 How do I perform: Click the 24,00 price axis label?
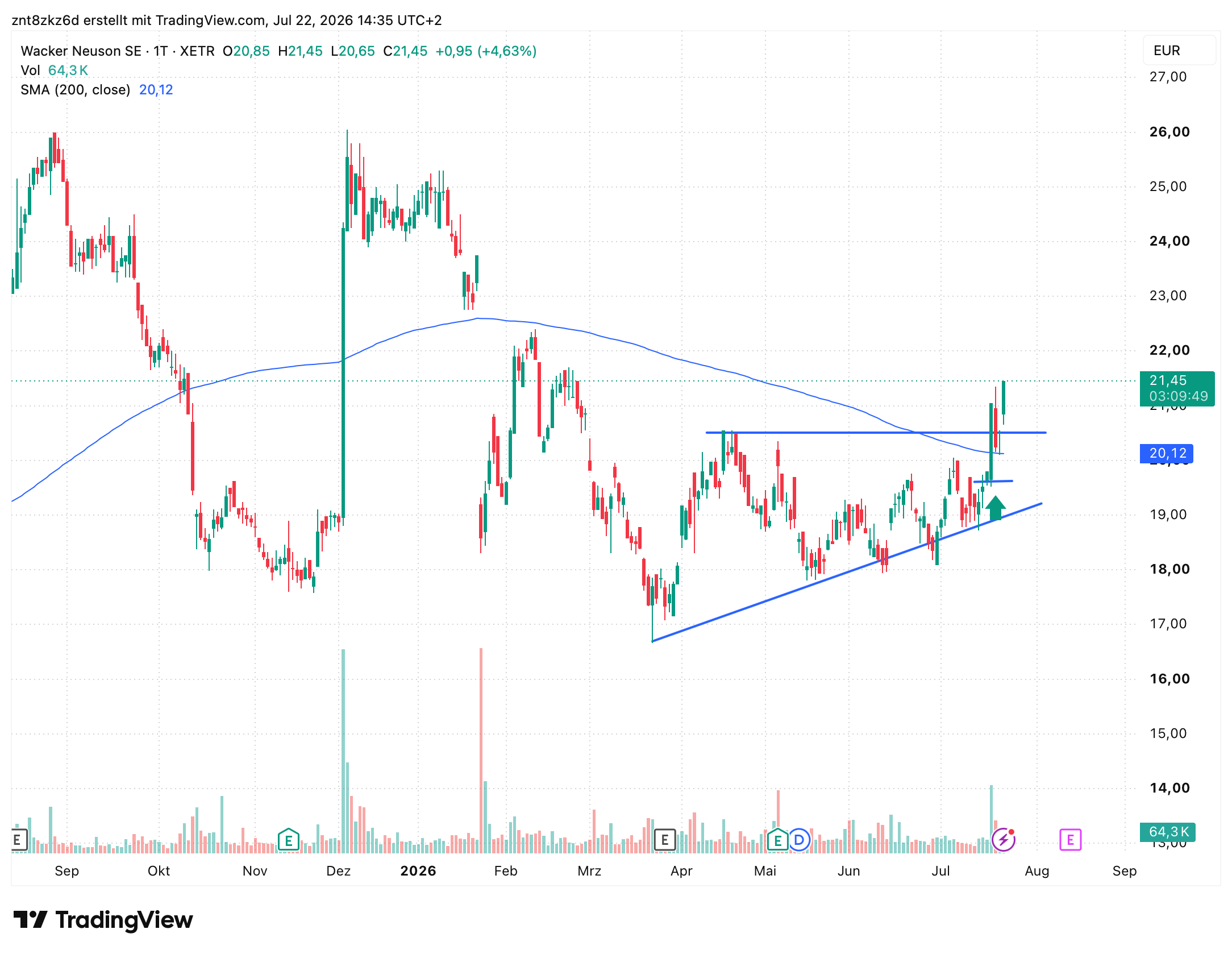point(1169,241)
